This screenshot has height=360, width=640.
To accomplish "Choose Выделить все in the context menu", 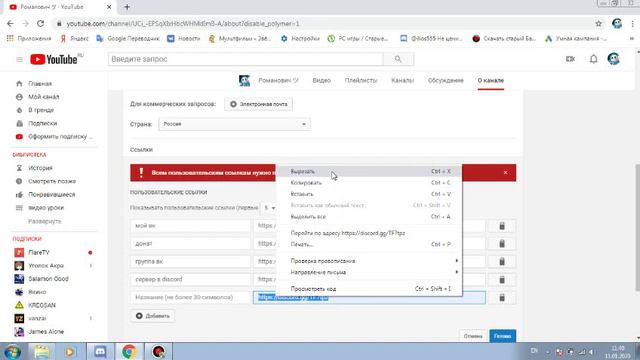I will click(369, 217).
